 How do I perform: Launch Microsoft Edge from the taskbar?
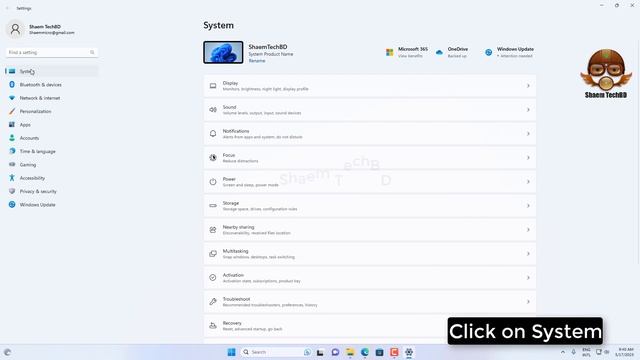click(364, 352)
